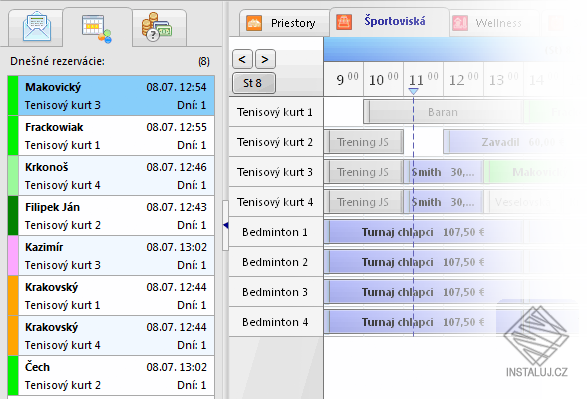The width and height of the screenshot is (587, 399).
Task: Switch to the Wellness tab
Action: click(494, 23)
